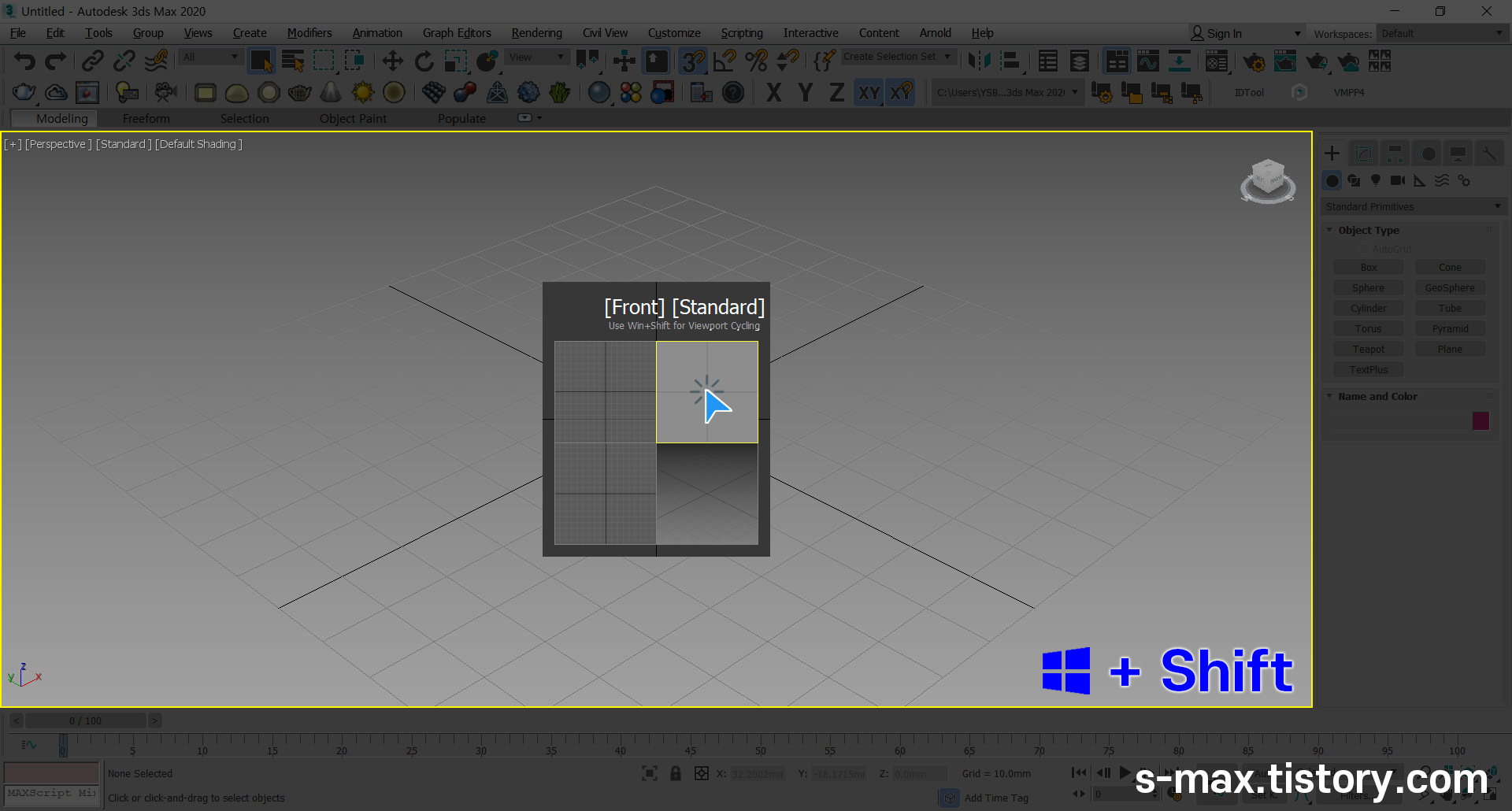Open the Standard Primitives dropdown
Screen dimensions: 1512x811
tap(1413, 206)
